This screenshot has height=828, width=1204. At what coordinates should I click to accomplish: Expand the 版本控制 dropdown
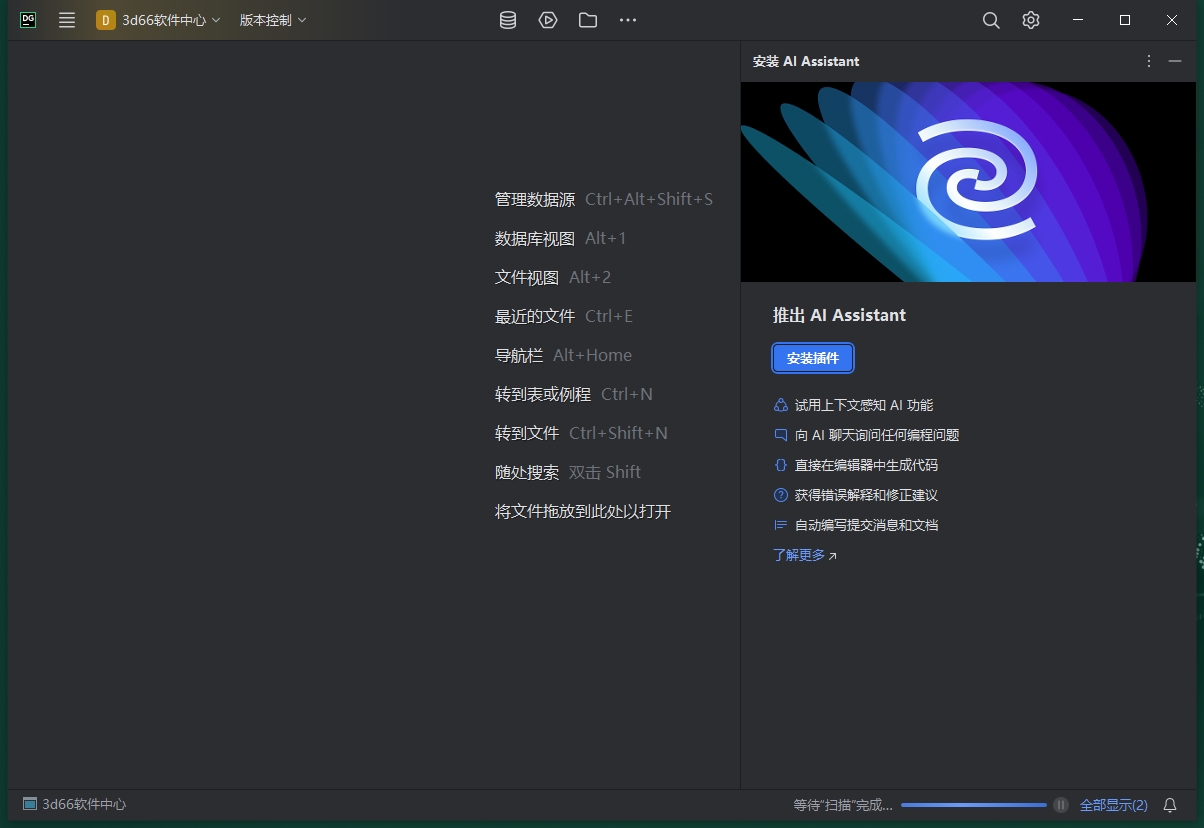tap(273, 20)
